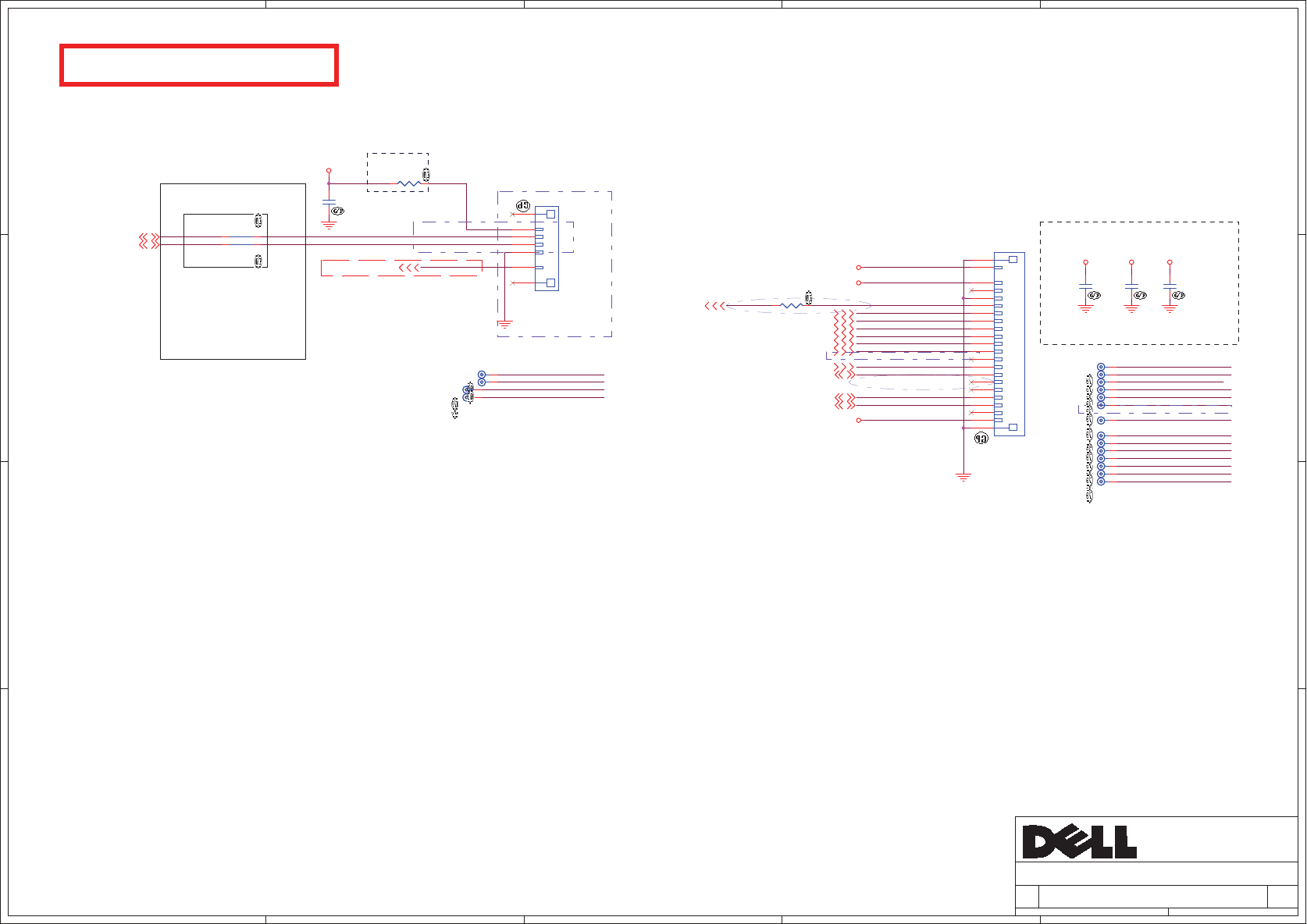1307x924 pixels.
Task: Select capacitor beside the small resistor box
Action: pos(329,202)
